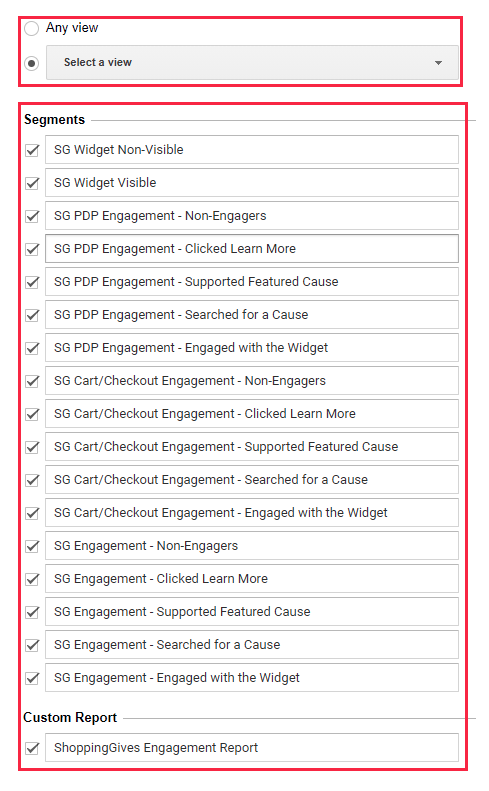The image size is (489, 791).
Task: Uncheck SG Widget Non-Visible segment checkbox
Action: [x=32, y=150]
